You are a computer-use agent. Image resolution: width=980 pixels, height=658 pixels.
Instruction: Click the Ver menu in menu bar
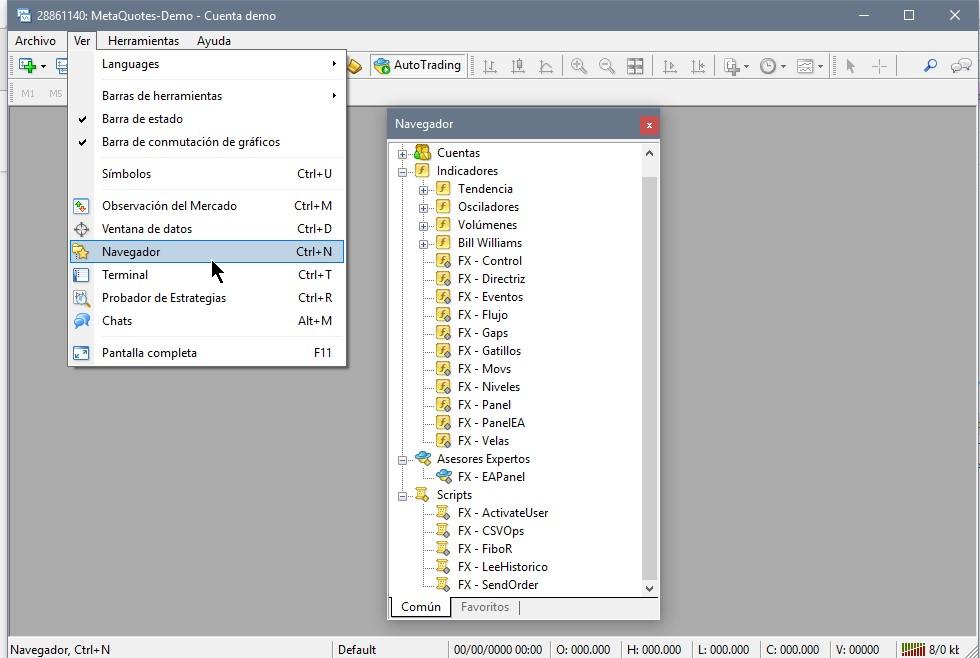[x=82, y=41]
